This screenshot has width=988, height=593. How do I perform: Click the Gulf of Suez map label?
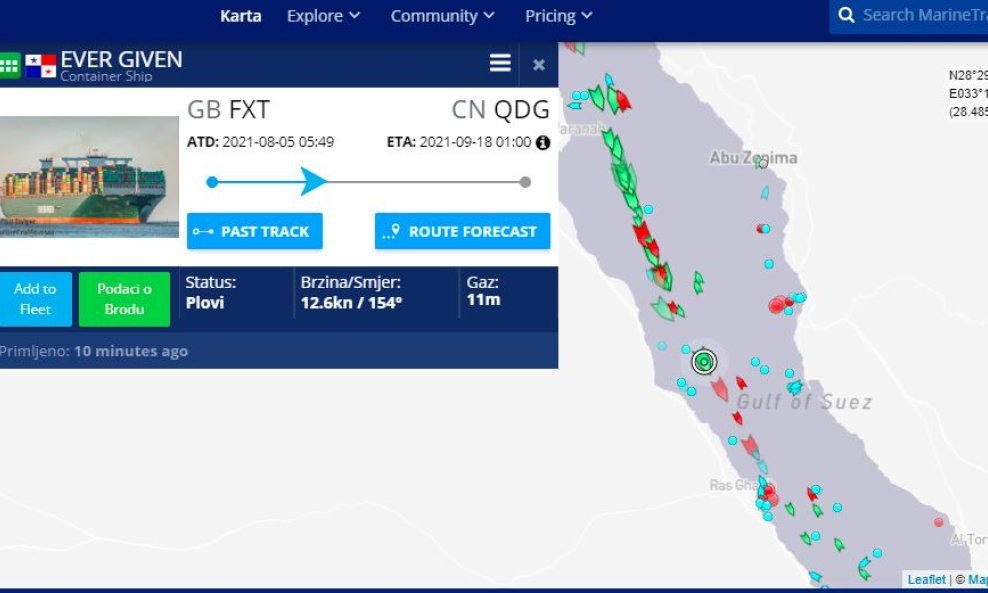pyautogui.click(x=805, y=402)
